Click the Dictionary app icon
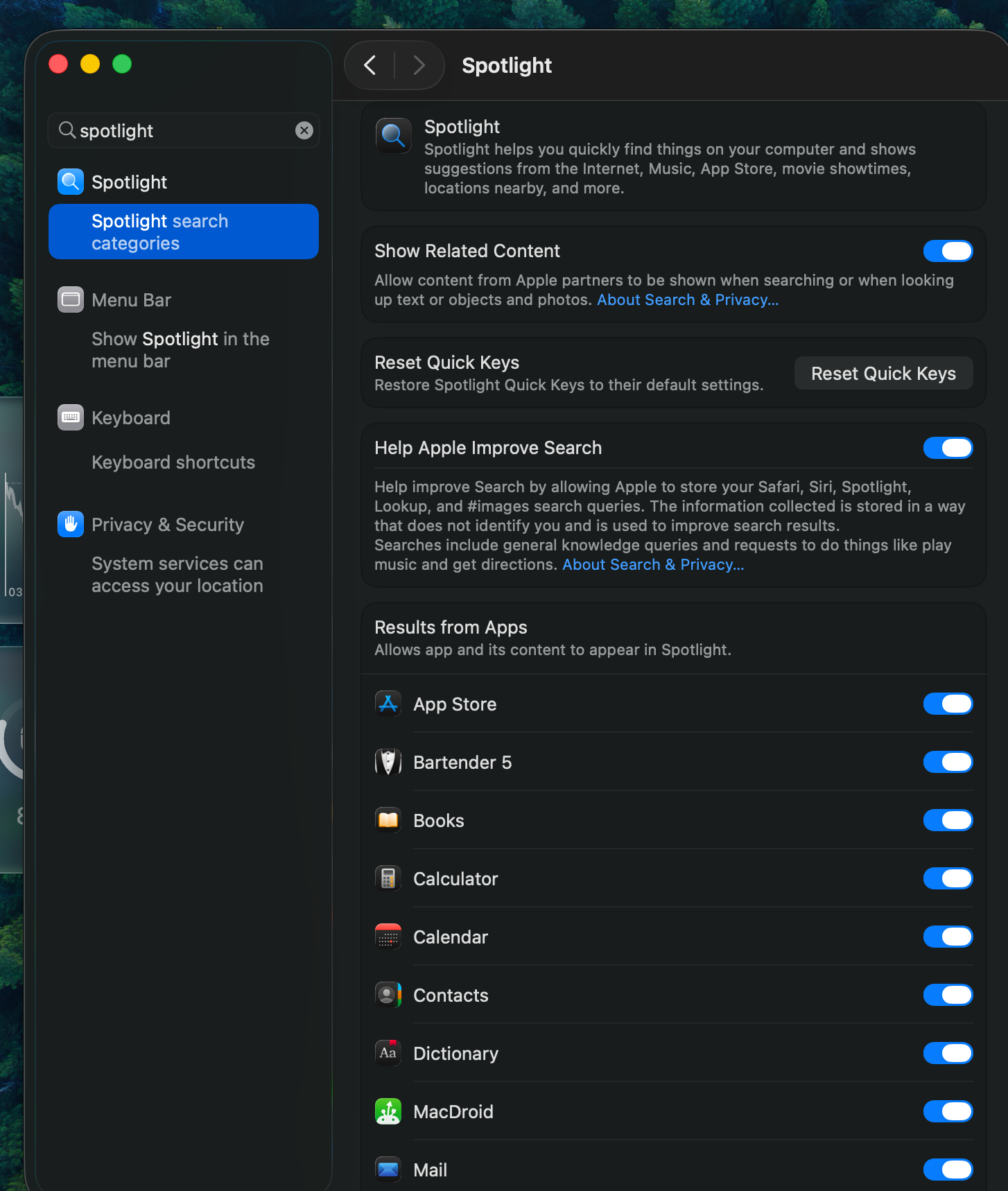The height and width of the screenshot is (1191, 1008). click(x=388, y=1053)
